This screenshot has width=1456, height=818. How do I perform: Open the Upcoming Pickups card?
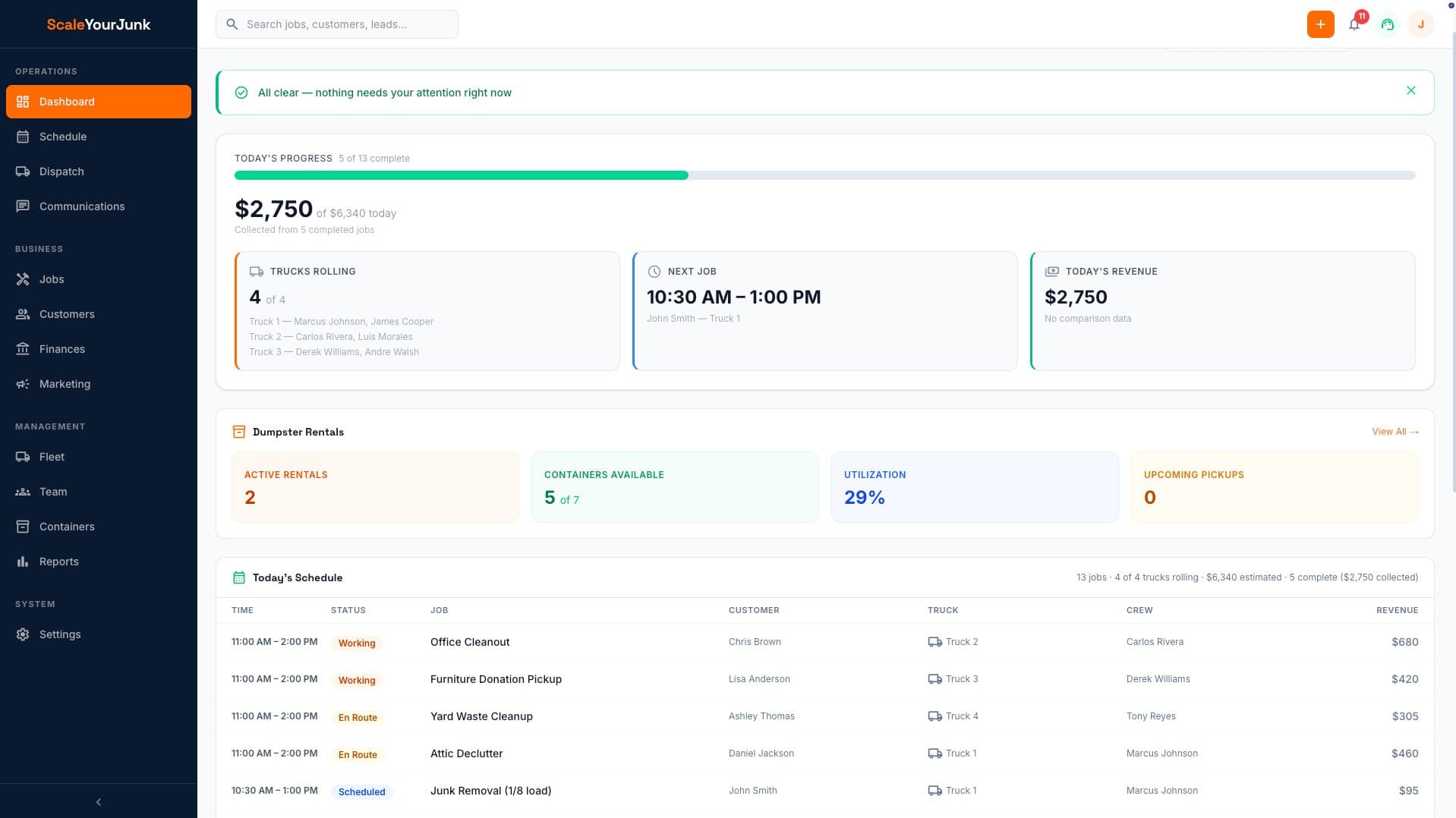pos(1275,487)
